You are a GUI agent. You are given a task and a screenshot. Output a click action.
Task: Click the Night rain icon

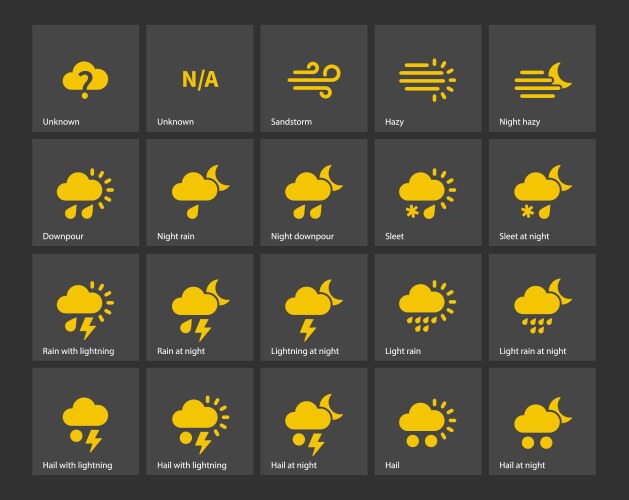[x=199, y=194]
